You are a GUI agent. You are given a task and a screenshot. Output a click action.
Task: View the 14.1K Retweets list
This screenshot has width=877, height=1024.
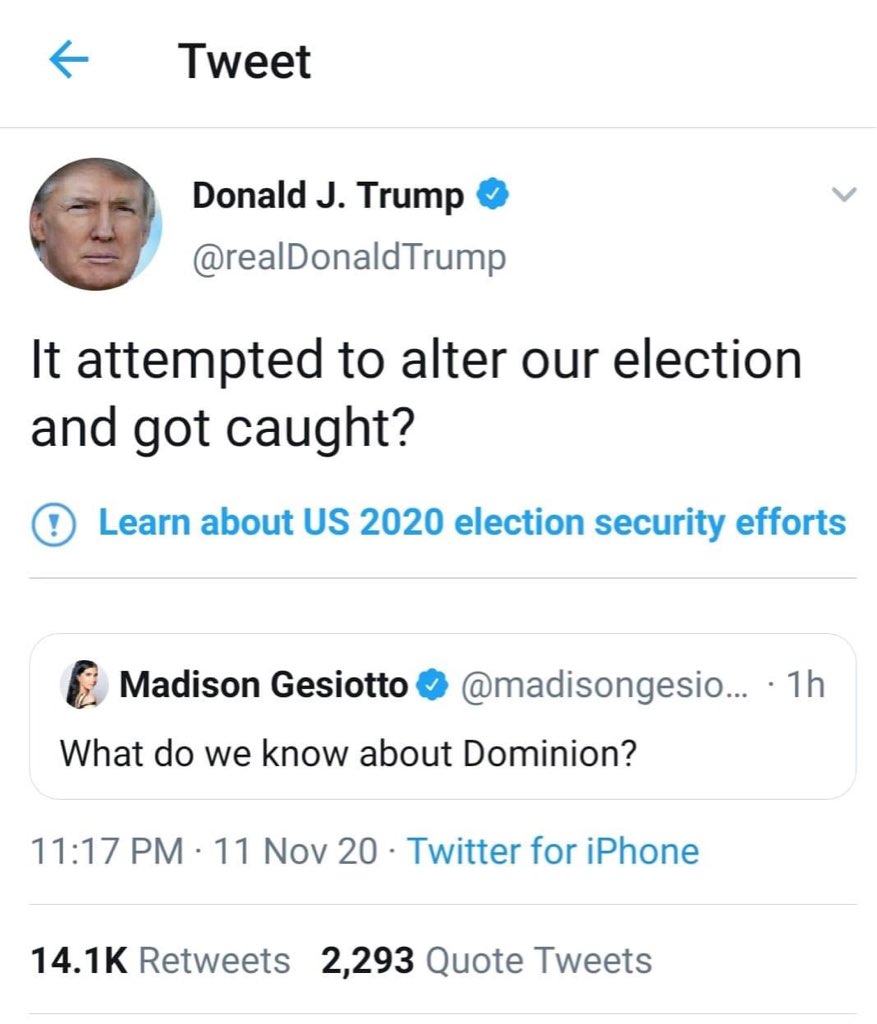point(160,961)
